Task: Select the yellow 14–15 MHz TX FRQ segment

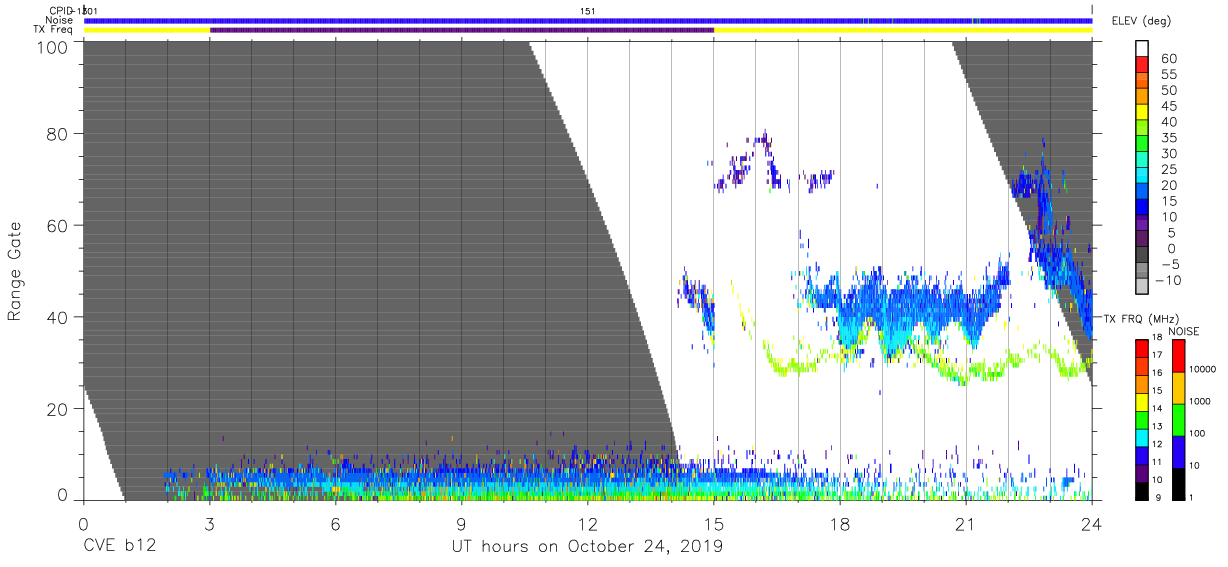Action: (x=1142, y=402)
